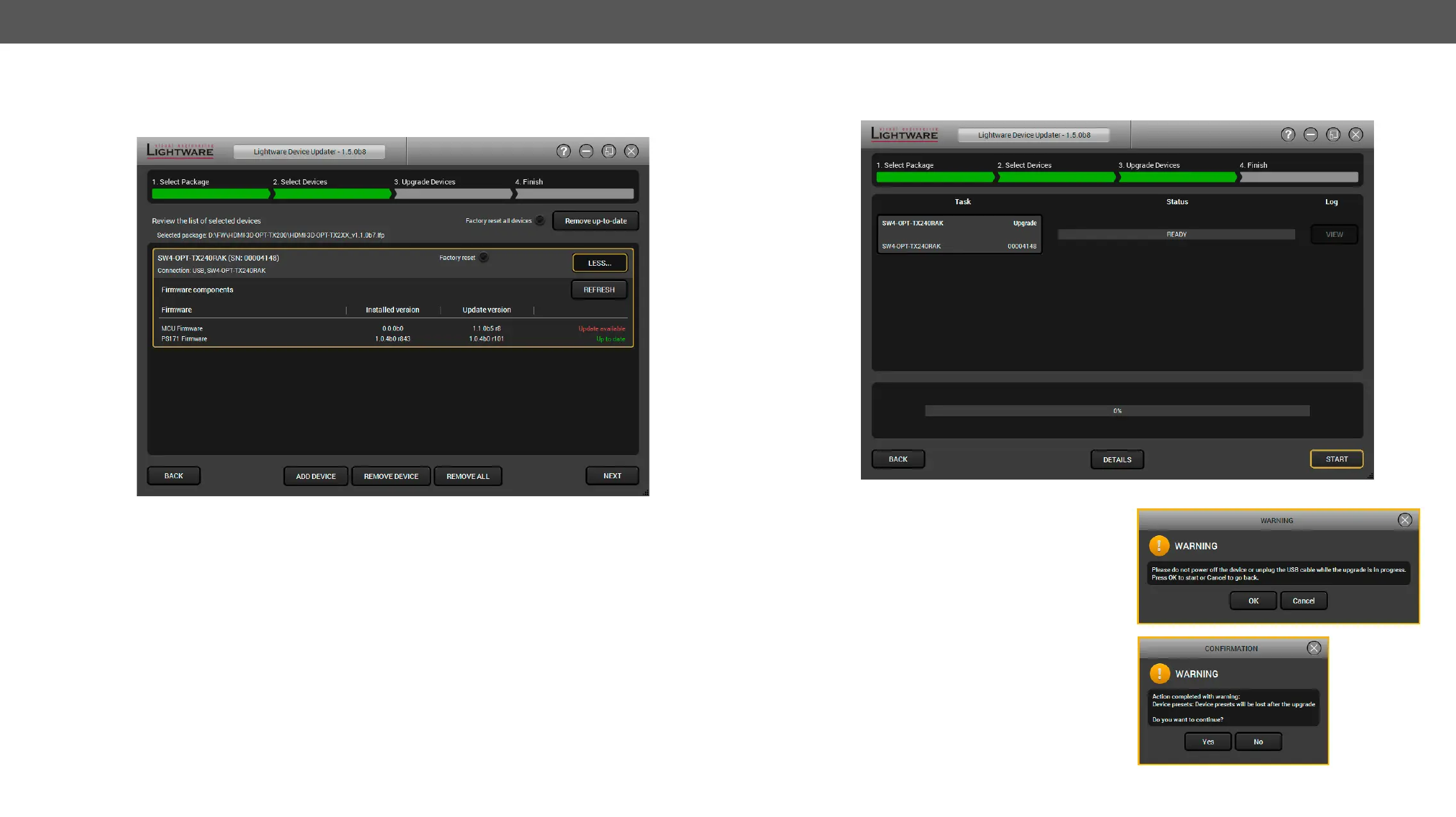Select step 3. Upgrade Devices in left window

454,188
